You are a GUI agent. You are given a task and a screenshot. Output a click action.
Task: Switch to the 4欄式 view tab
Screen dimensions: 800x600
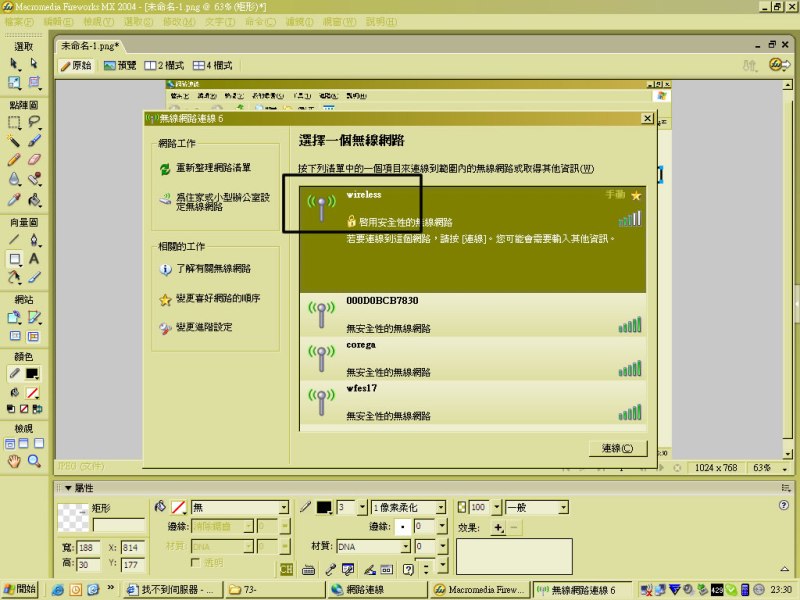(212, 65)
